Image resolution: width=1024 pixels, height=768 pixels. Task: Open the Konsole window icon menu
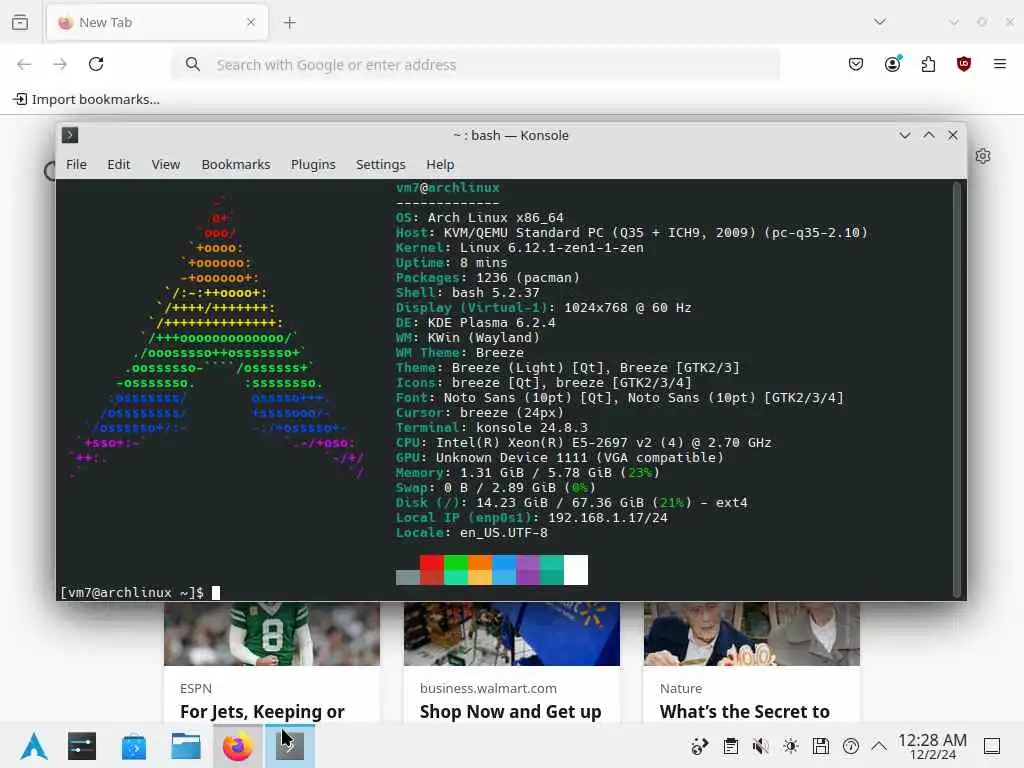click(x=70, y=135)
